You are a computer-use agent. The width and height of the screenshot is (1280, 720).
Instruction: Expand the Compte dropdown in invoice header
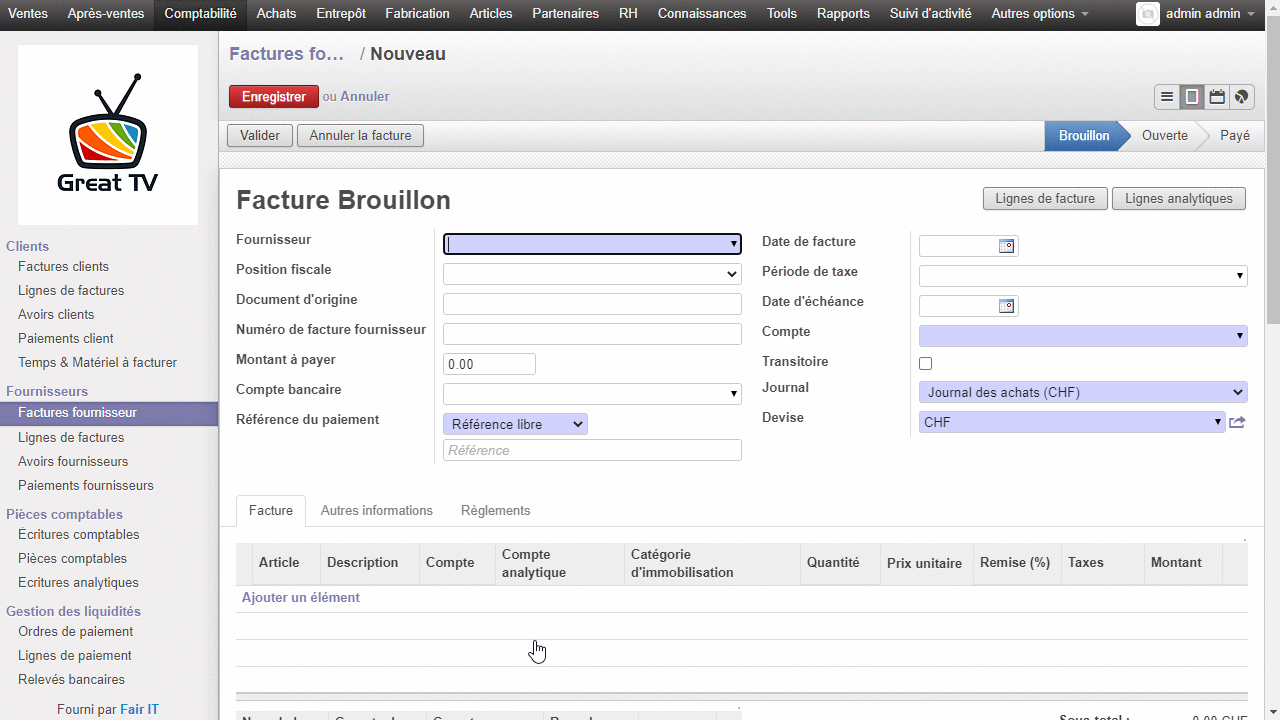click(1240, 336)
